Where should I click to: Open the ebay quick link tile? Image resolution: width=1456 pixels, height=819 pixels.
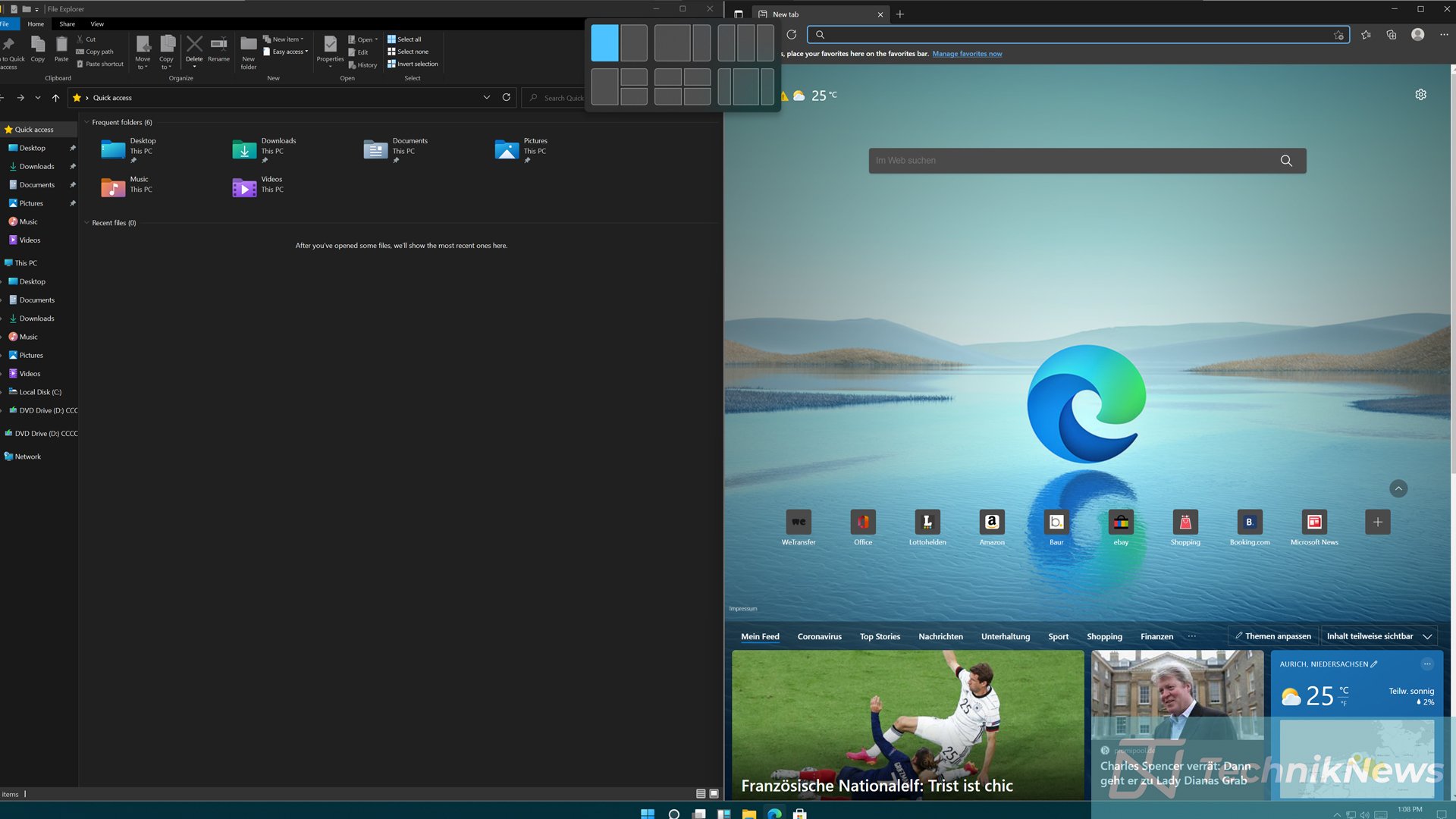[1121, 527]
